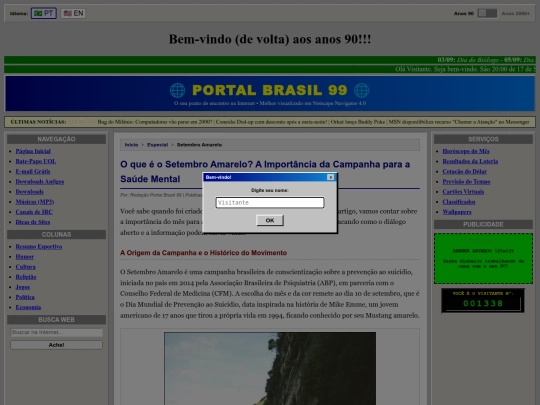Screen dimensions: 540x405
Task: Open Política column
Action: click(x=25, y=297)
